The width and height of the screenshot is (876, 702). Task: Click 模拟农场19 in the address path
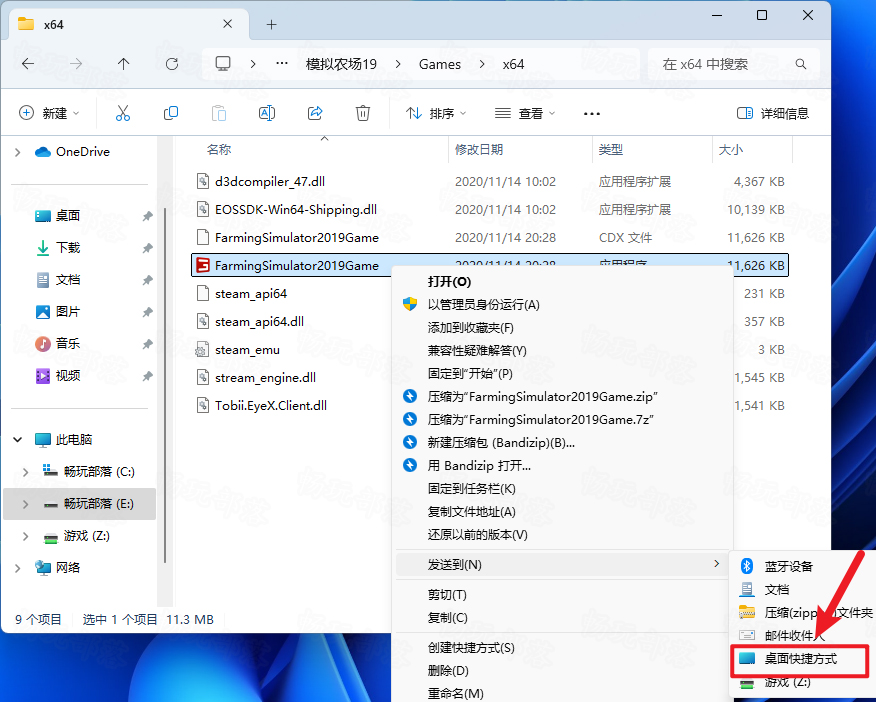341,64
